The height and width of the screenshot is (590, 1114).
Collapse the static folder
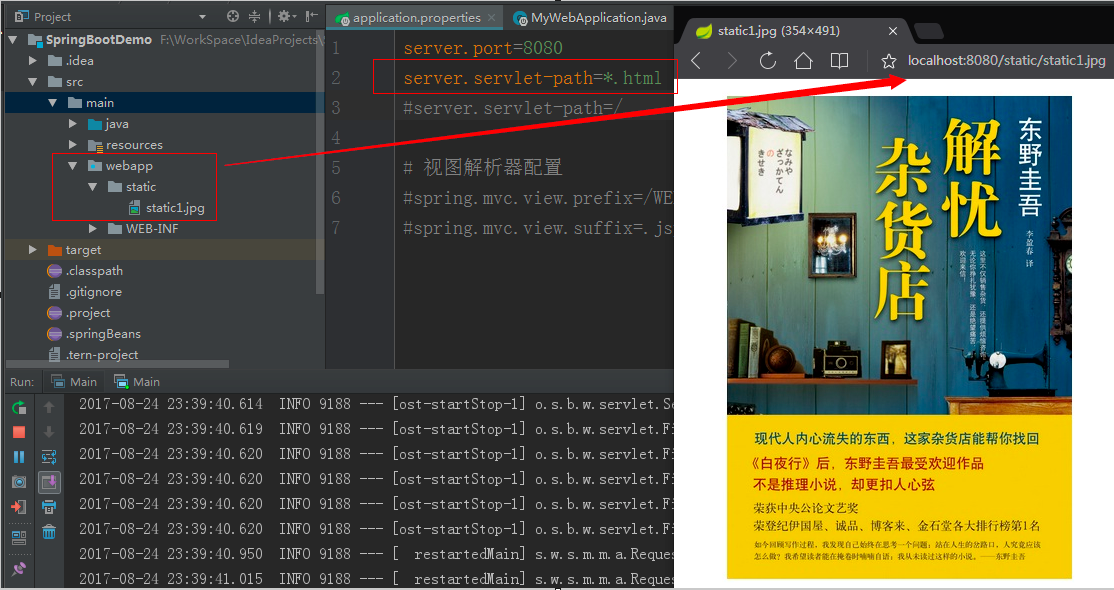point(93,187)
